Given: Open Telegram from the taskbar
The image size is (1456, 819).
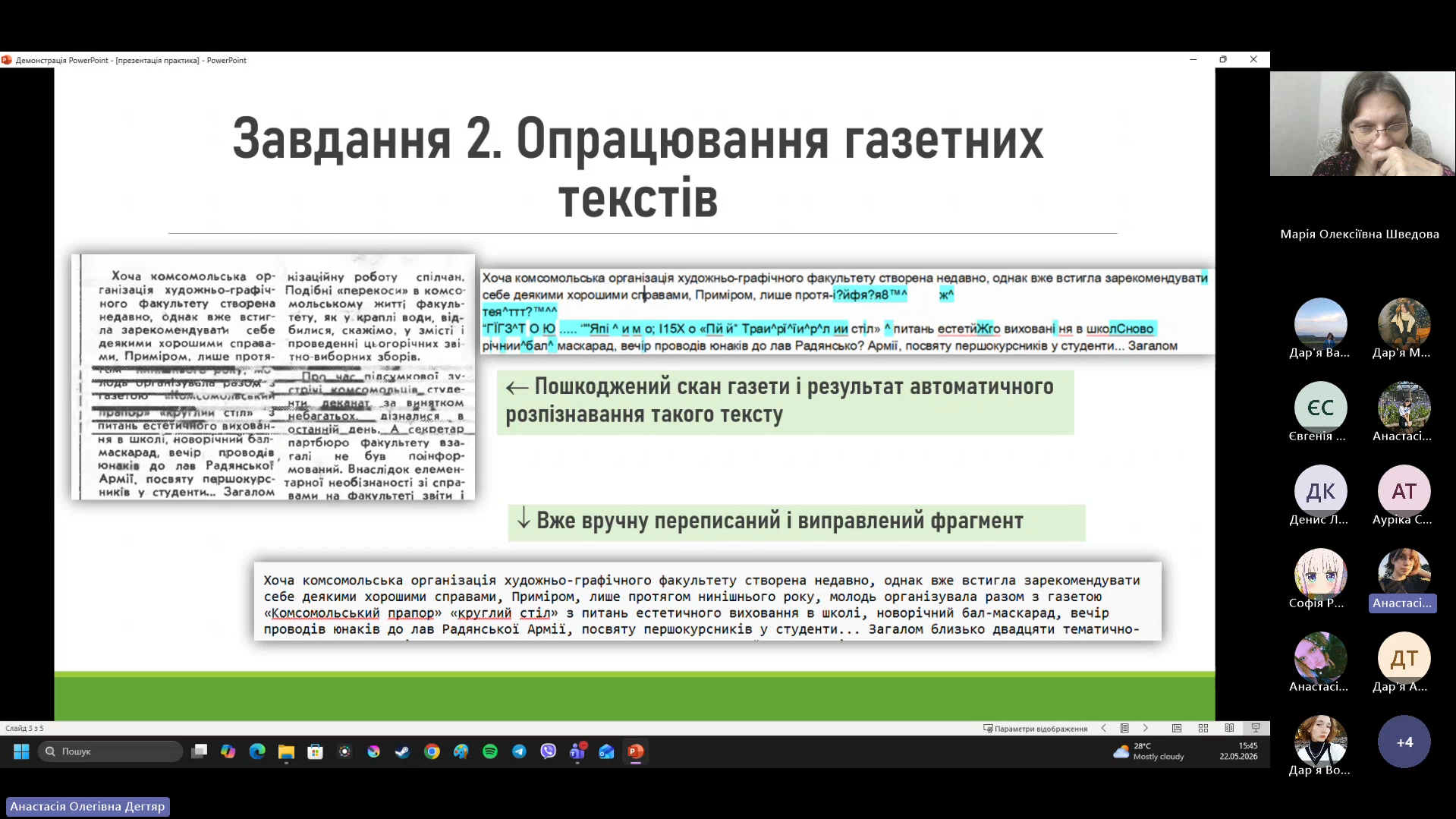Looking at the screenshot, I should [519, 751].
